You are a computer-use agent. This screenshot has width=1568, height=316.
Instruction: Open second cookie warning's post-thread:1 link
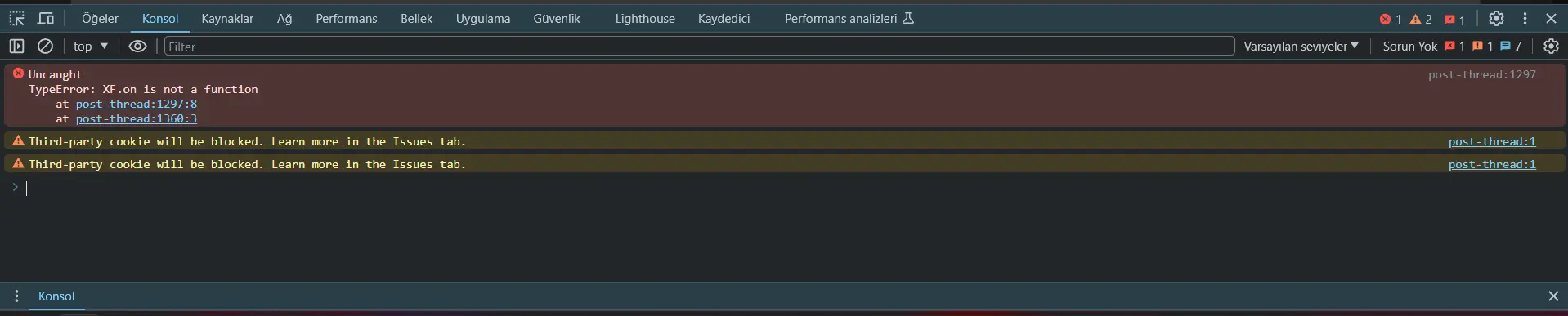click(1492, 164)
